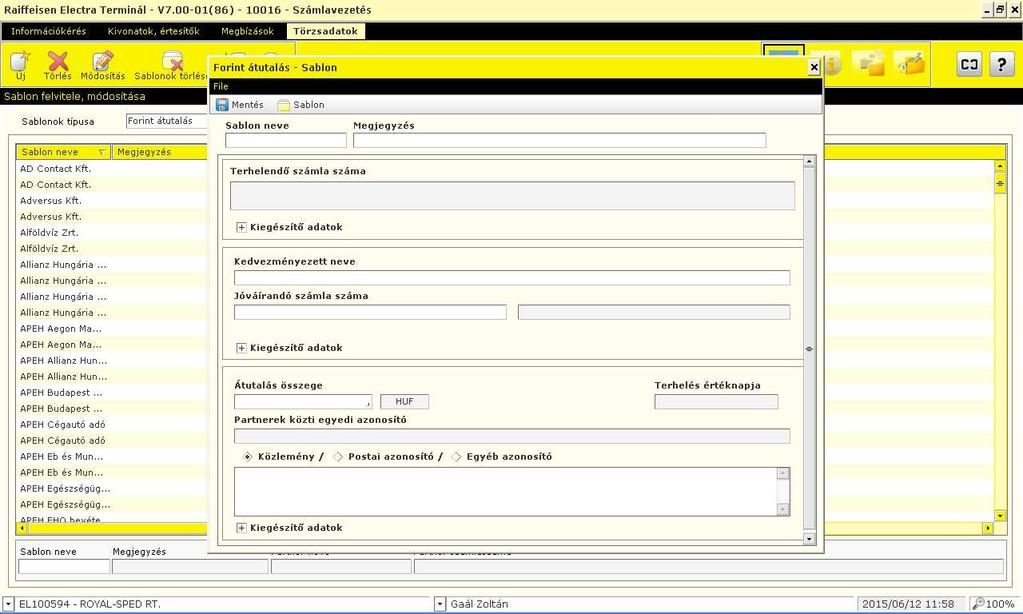Click the template list scroll-down arrow
The width and height of the screenshot is (1023, 614).
(x=1000, y=515)
